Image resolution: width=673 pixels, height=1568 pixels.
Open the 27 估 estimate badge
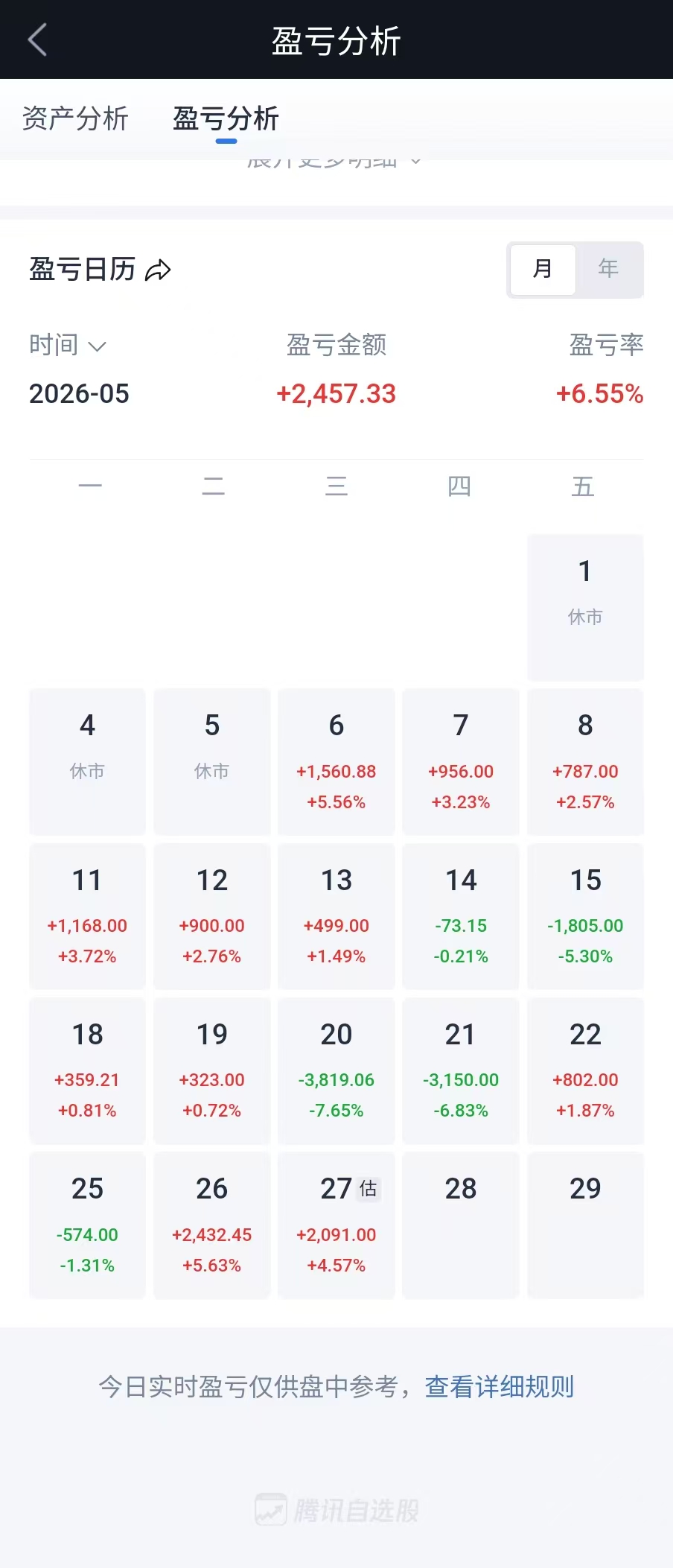[369, 1189]
